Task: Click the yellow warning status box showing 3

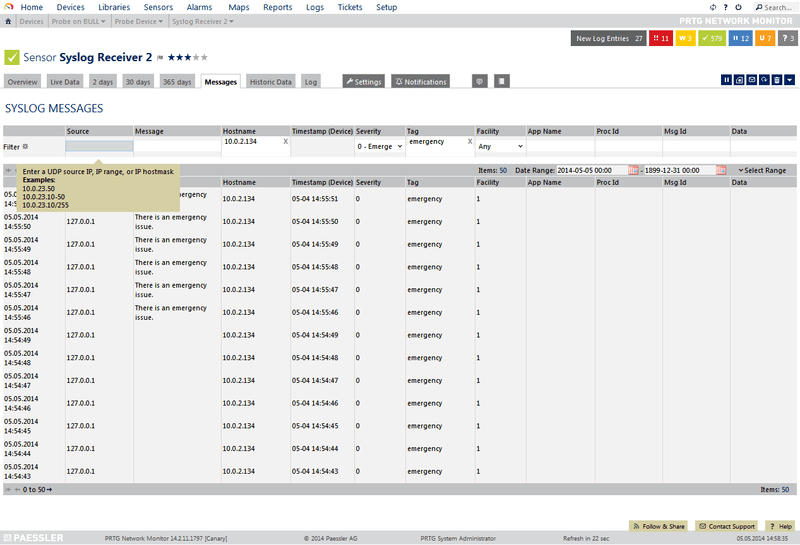Action: tap(685, 38)
